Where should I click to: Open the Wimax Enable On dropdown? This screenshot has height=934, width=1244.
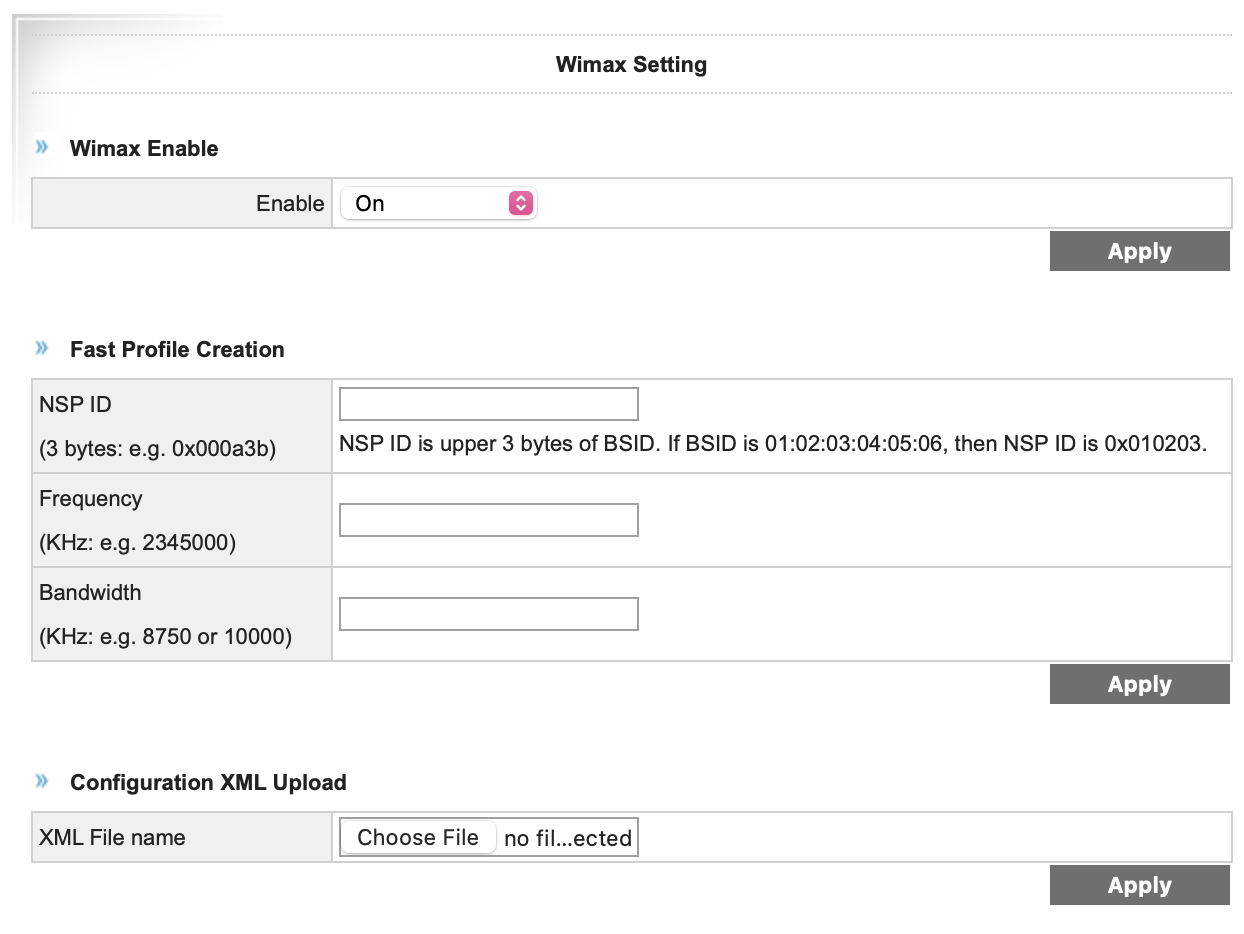pyautogui.click(x=437, y=203)
